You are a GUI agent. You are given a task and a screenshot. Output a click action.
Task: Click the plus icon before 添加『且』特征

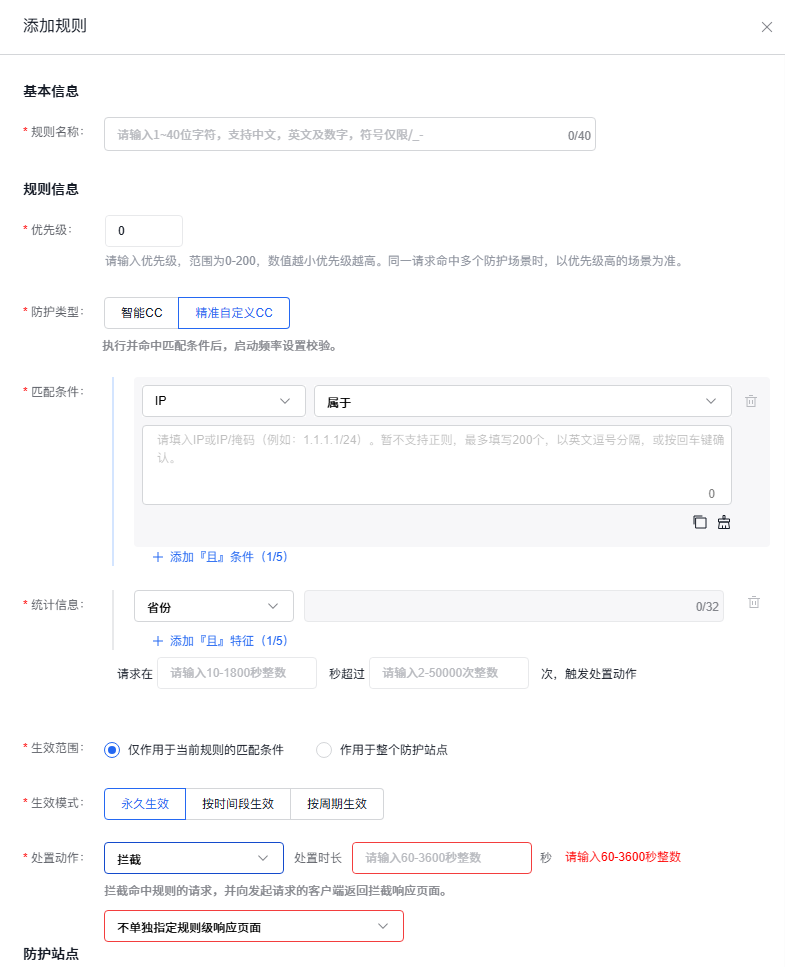click(x=158, y=641)
